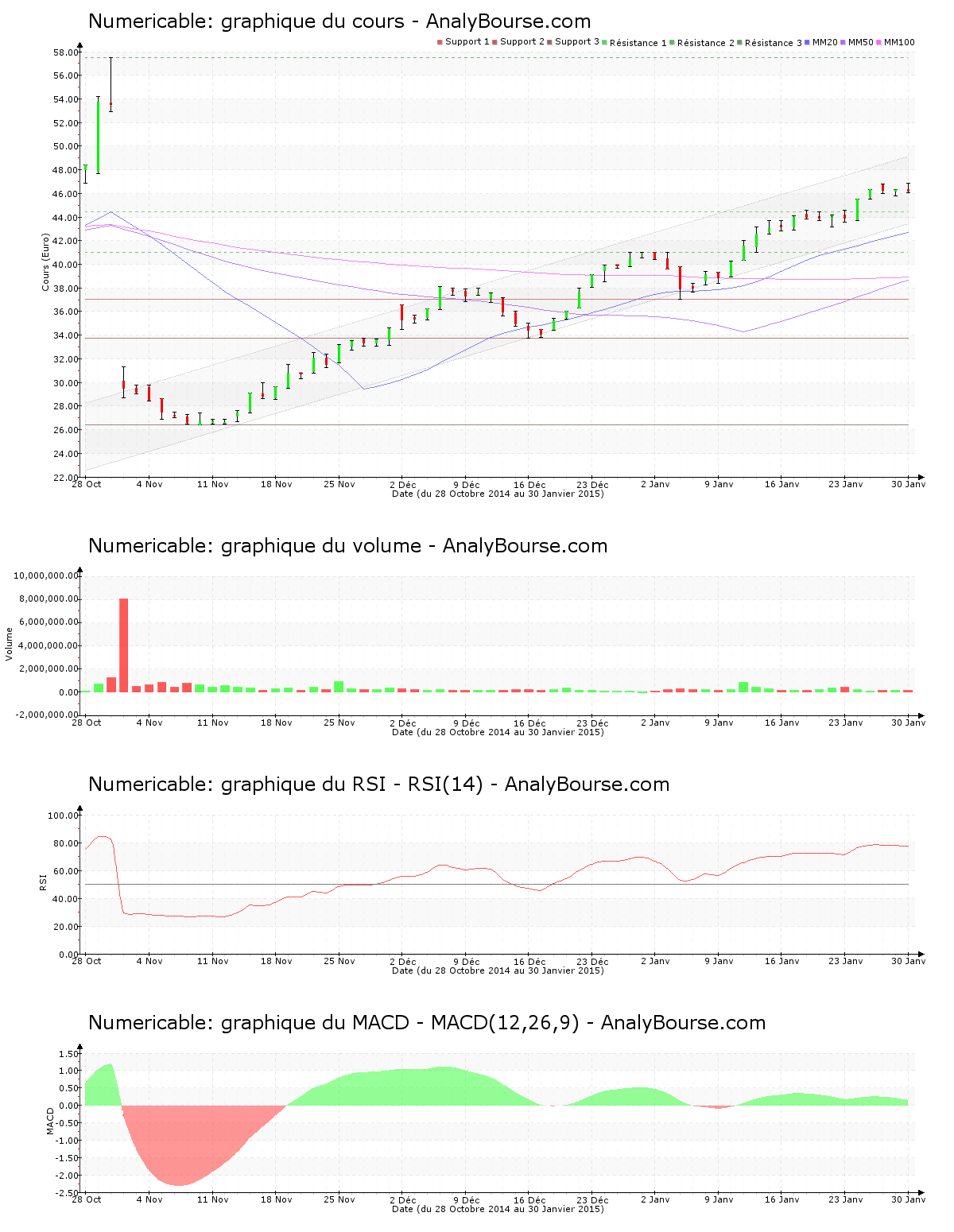Image resolution: width=954 pixels, height=1232 pixels.
Task: Click the 58.00 price axis value
Action: [x=66, y=52]
